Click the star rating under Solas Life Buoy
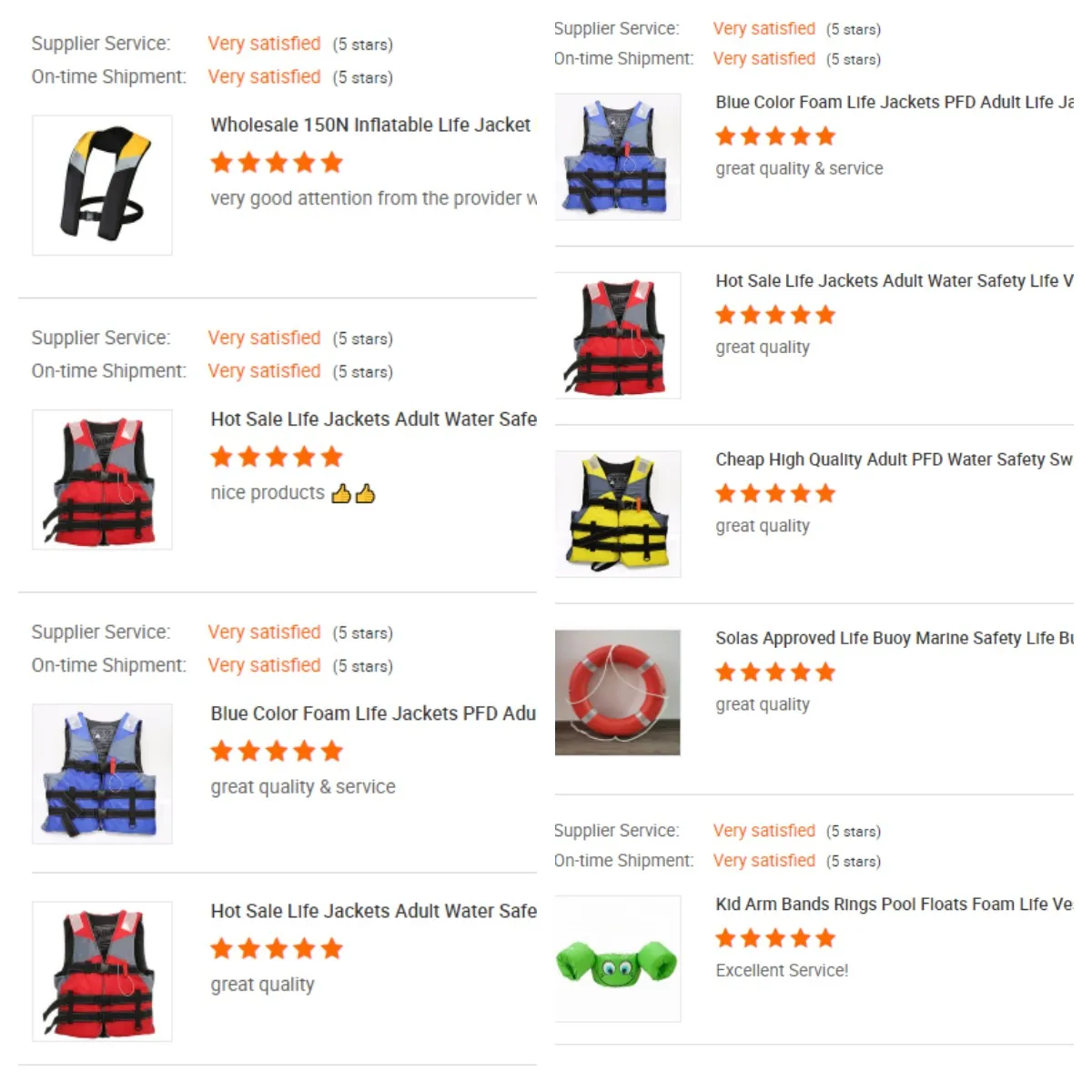 (775, 672)
